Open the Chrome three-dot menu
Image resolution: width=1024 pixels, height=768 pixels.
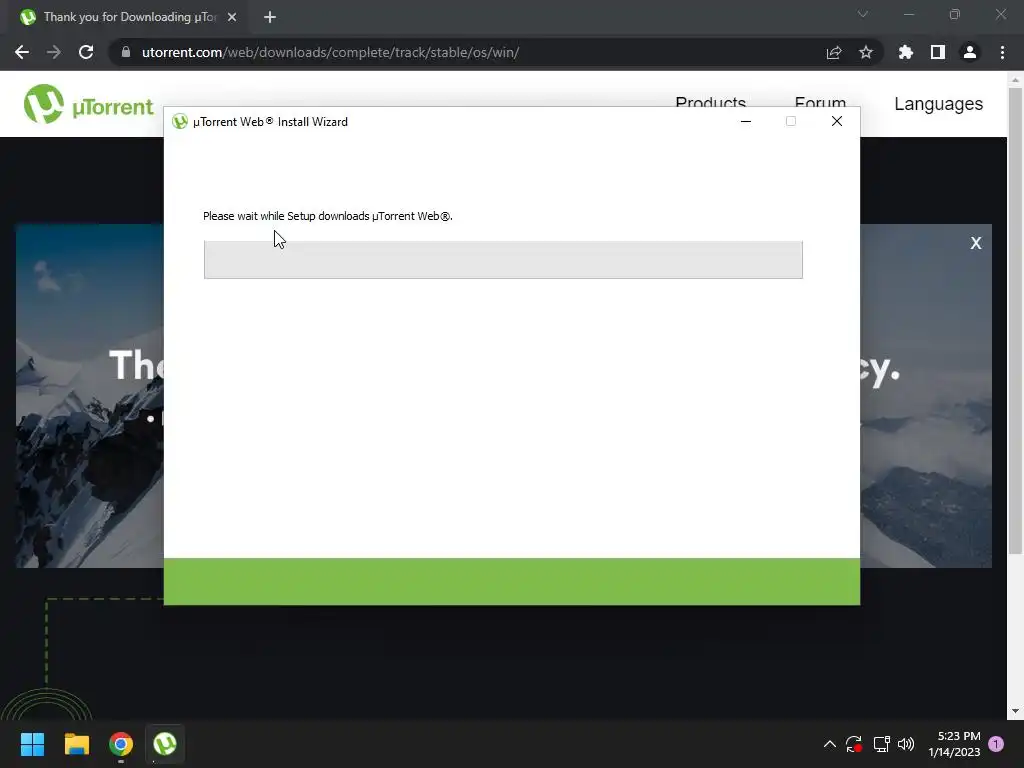click(x=1002, y=52)
